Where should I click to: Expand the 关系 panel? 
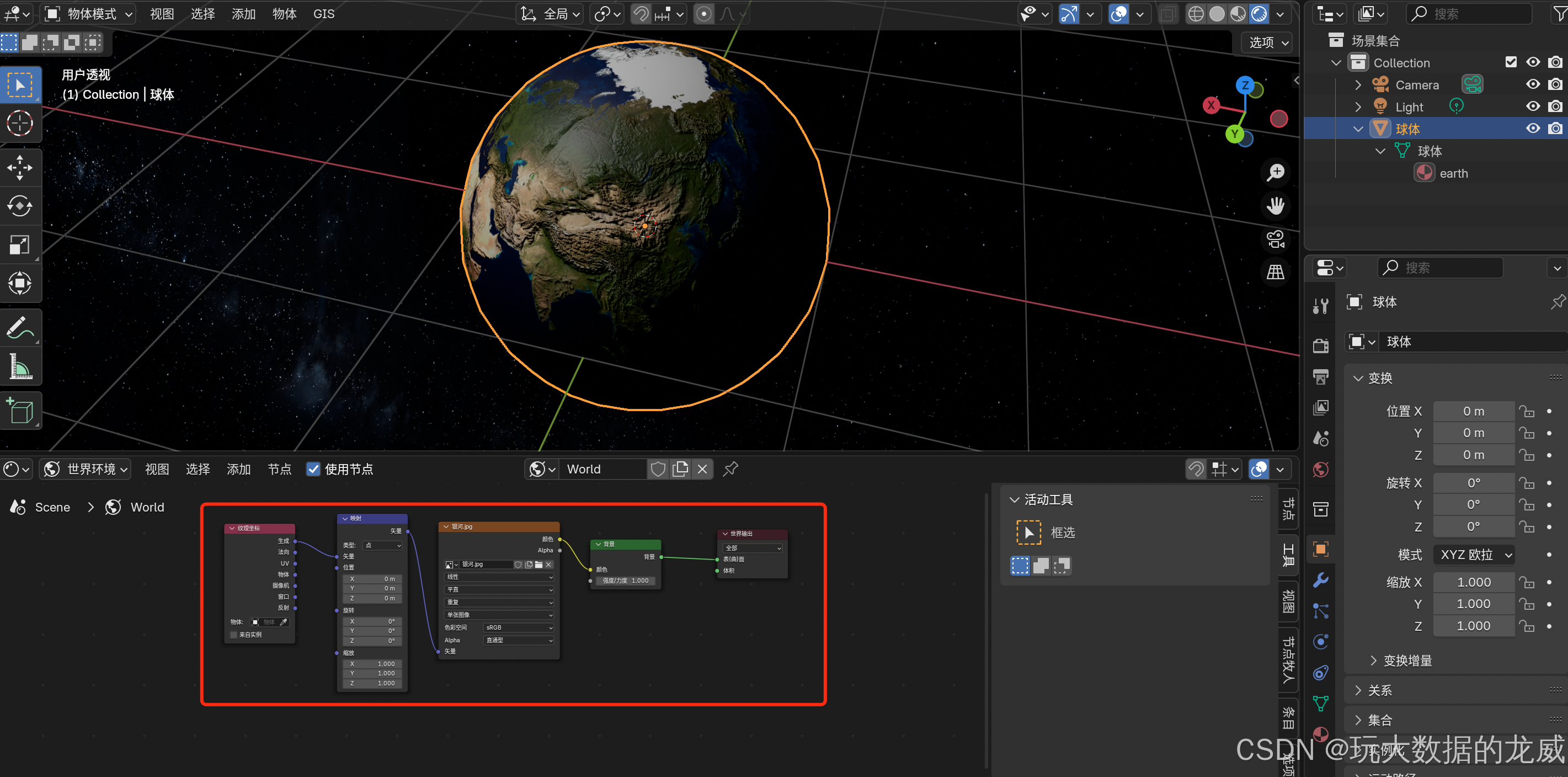(1379, 690)
